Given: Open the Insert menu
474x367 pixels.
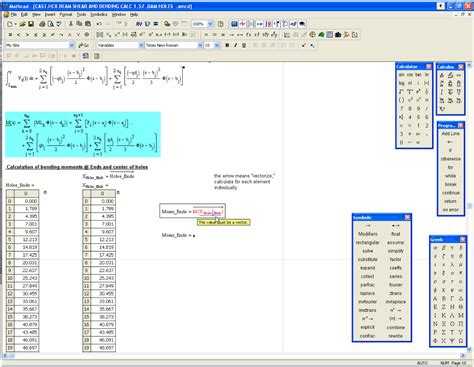Looking at the screenshot, I should pos(50,15).
